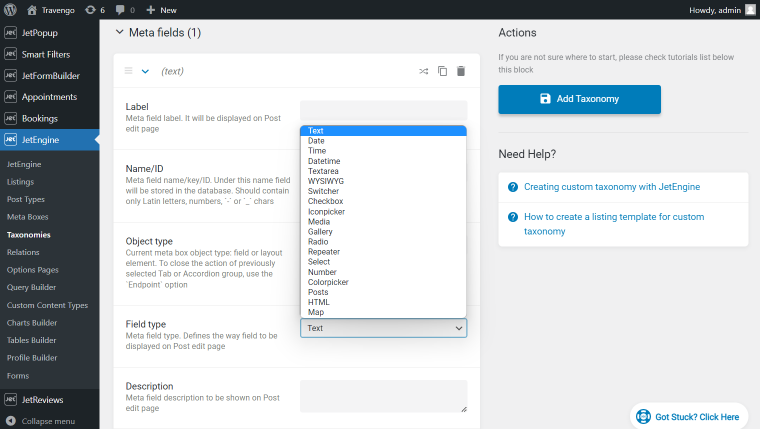Open the updates icon showing 6
Screen dimensions: 760x429
pyautogui.click(x=90, y=10)
